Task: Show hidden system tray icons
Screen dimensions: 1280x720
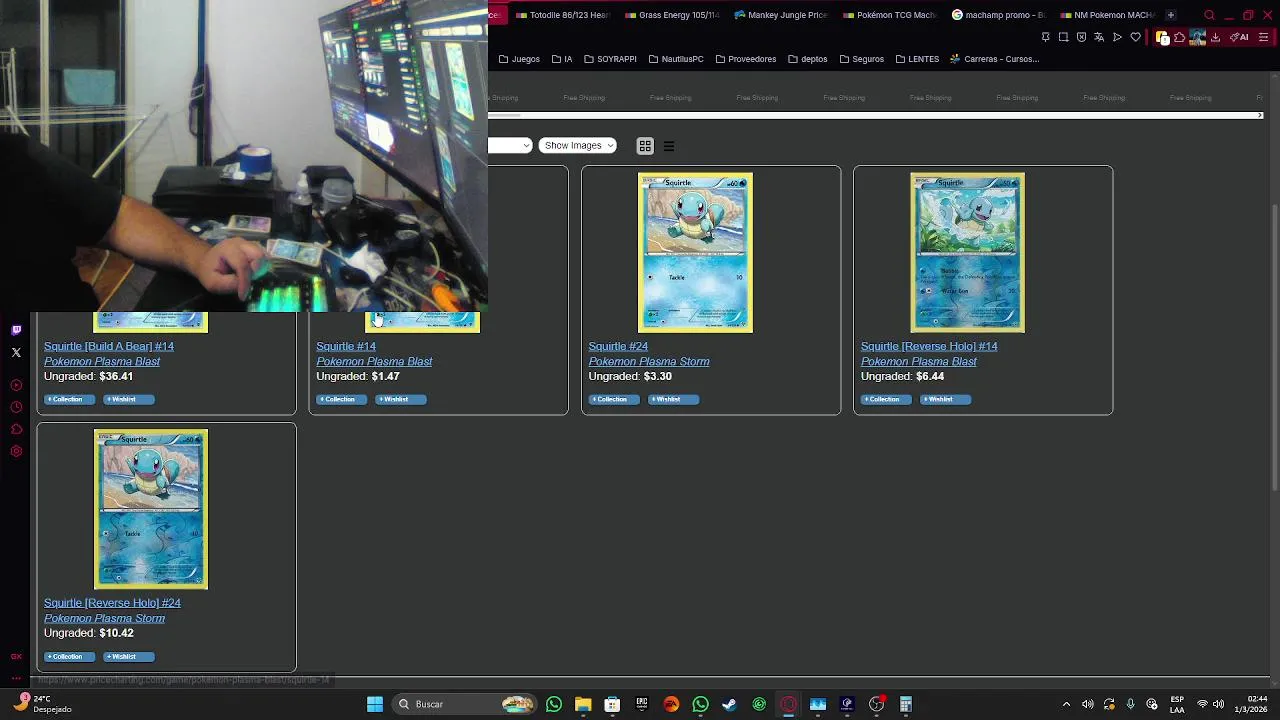Action: pyautogui.click(x=1066, y=704)
